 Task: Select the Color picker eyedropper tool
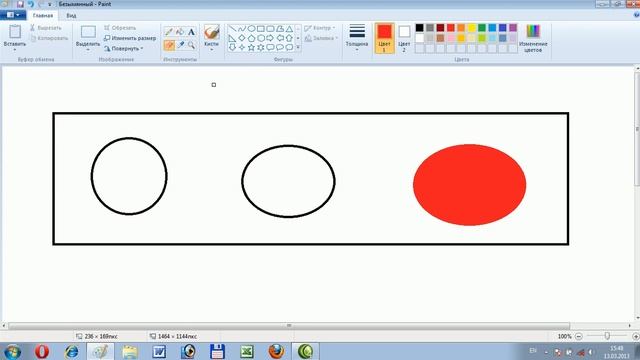point(180,45)
